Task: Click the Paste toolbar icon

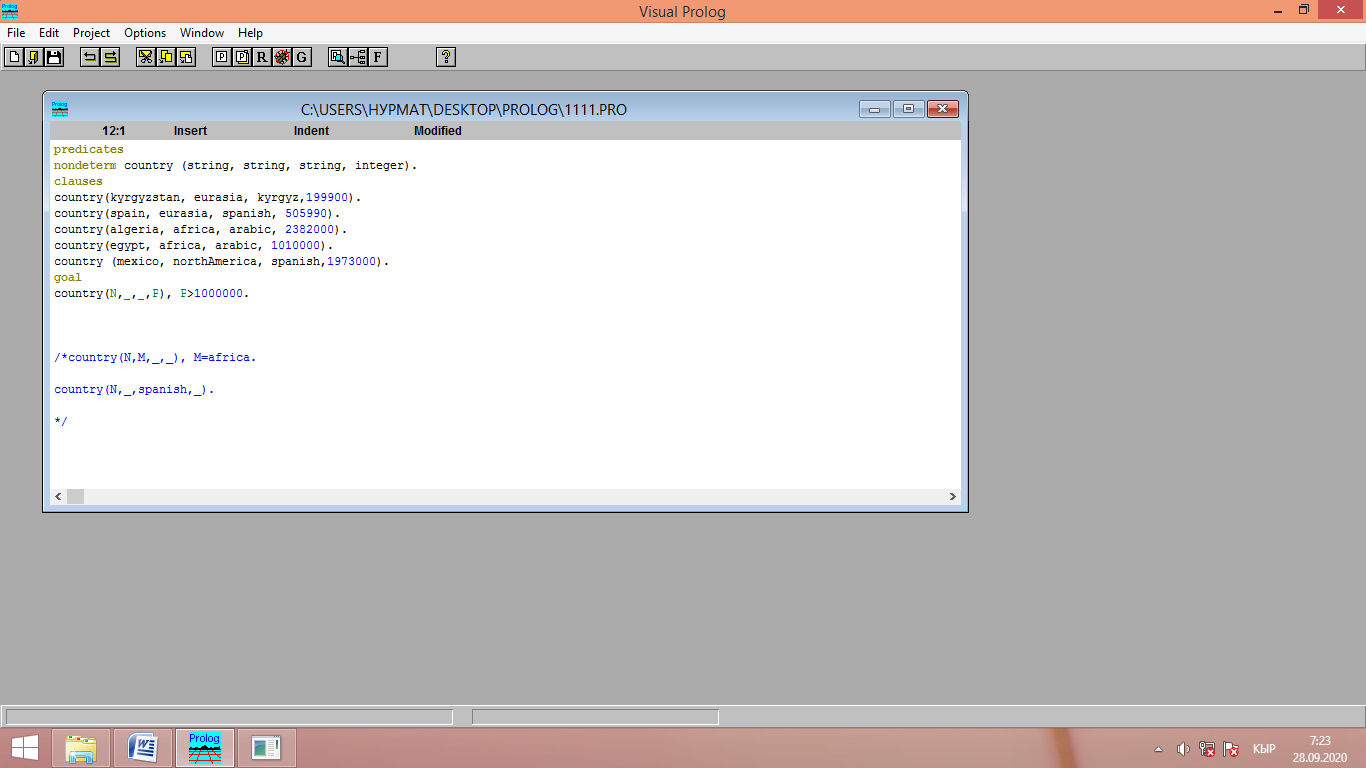Action: tap(185, 57)
